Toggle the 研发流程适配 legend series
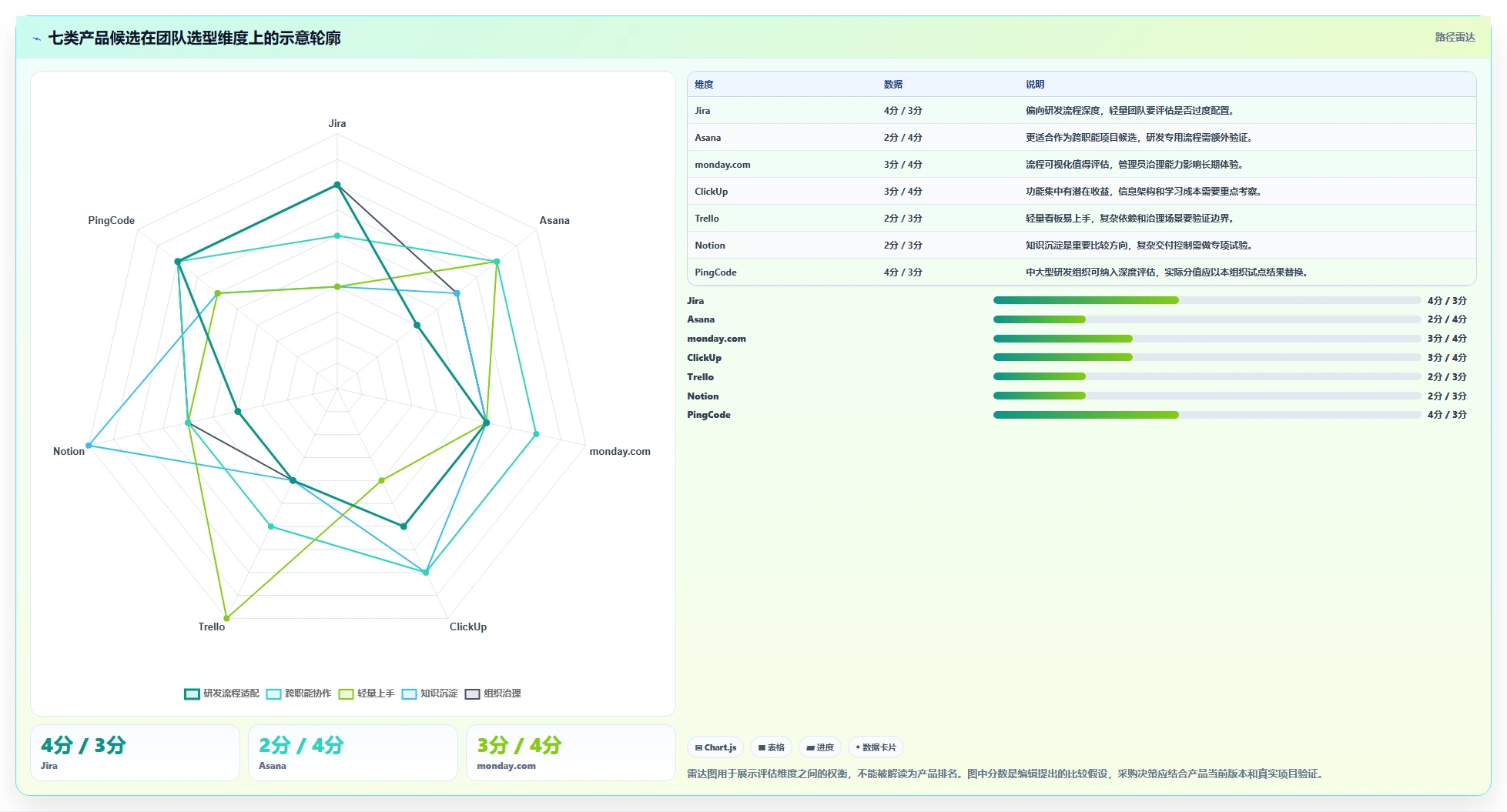Screen dimensions: 1507x812 click(222, 693)
